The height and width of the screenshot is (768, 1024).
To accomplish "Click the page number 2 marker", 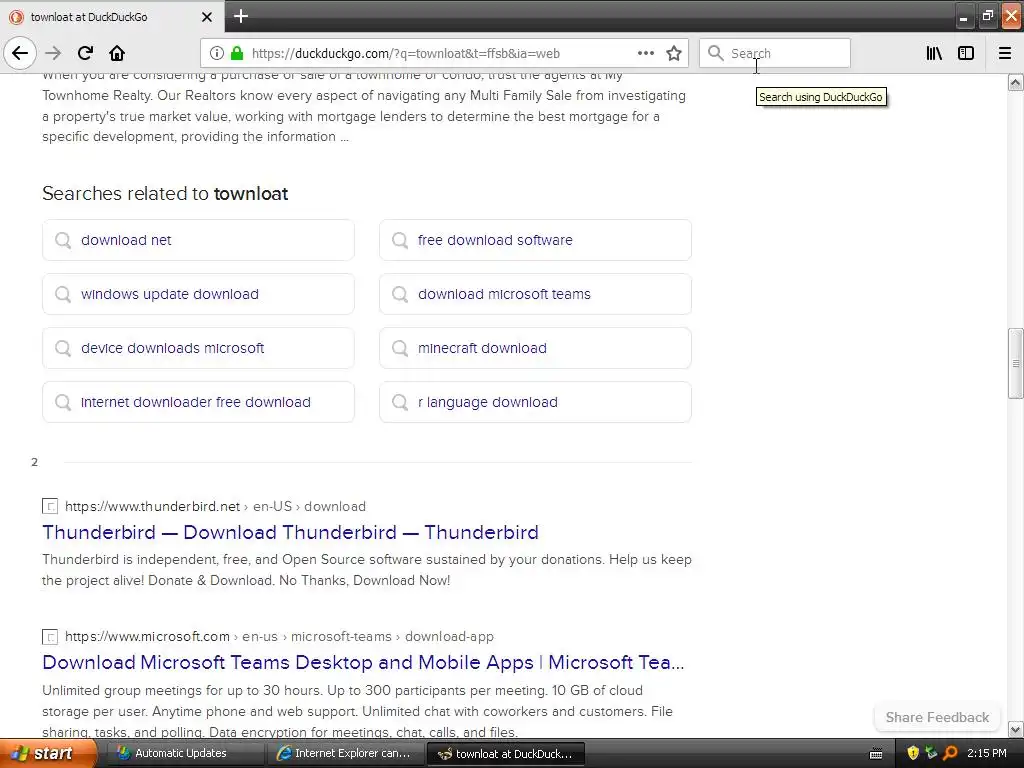I will (x=35, y=462).
